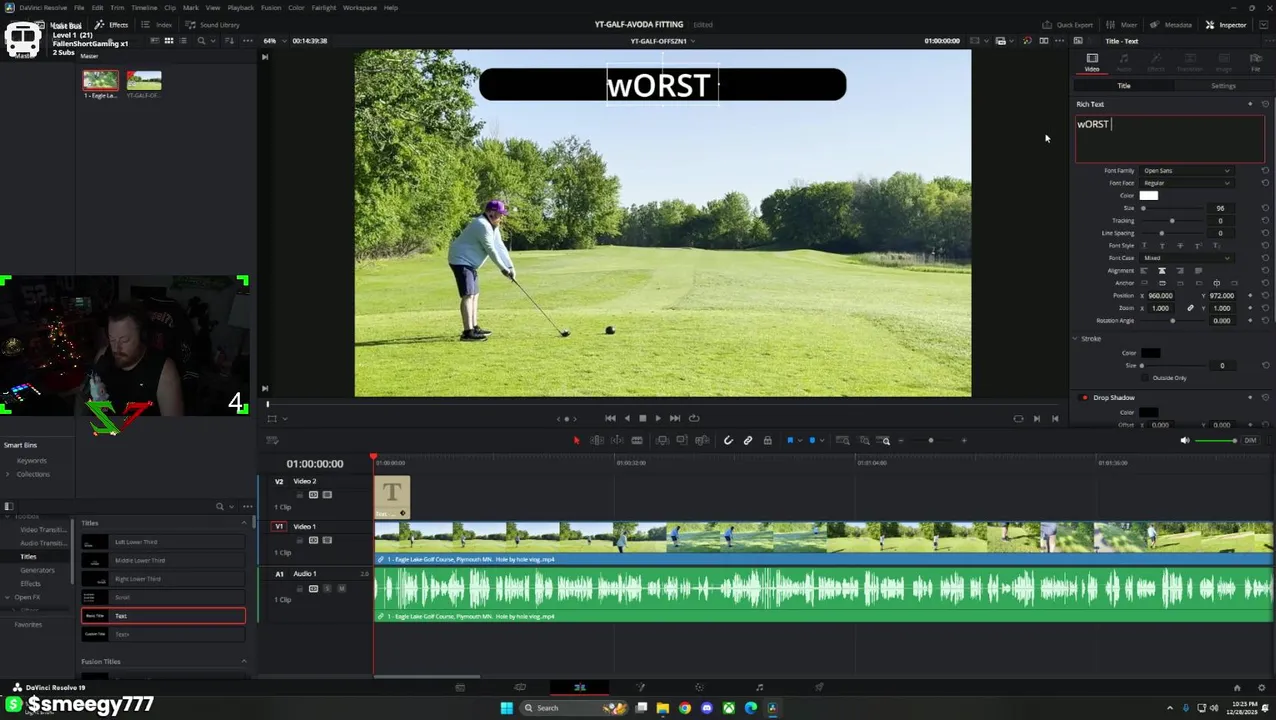The width and height of the screenshot is (1276, 720).
Task: Add keyframe for Rotation Angle
Action: 1250,321
